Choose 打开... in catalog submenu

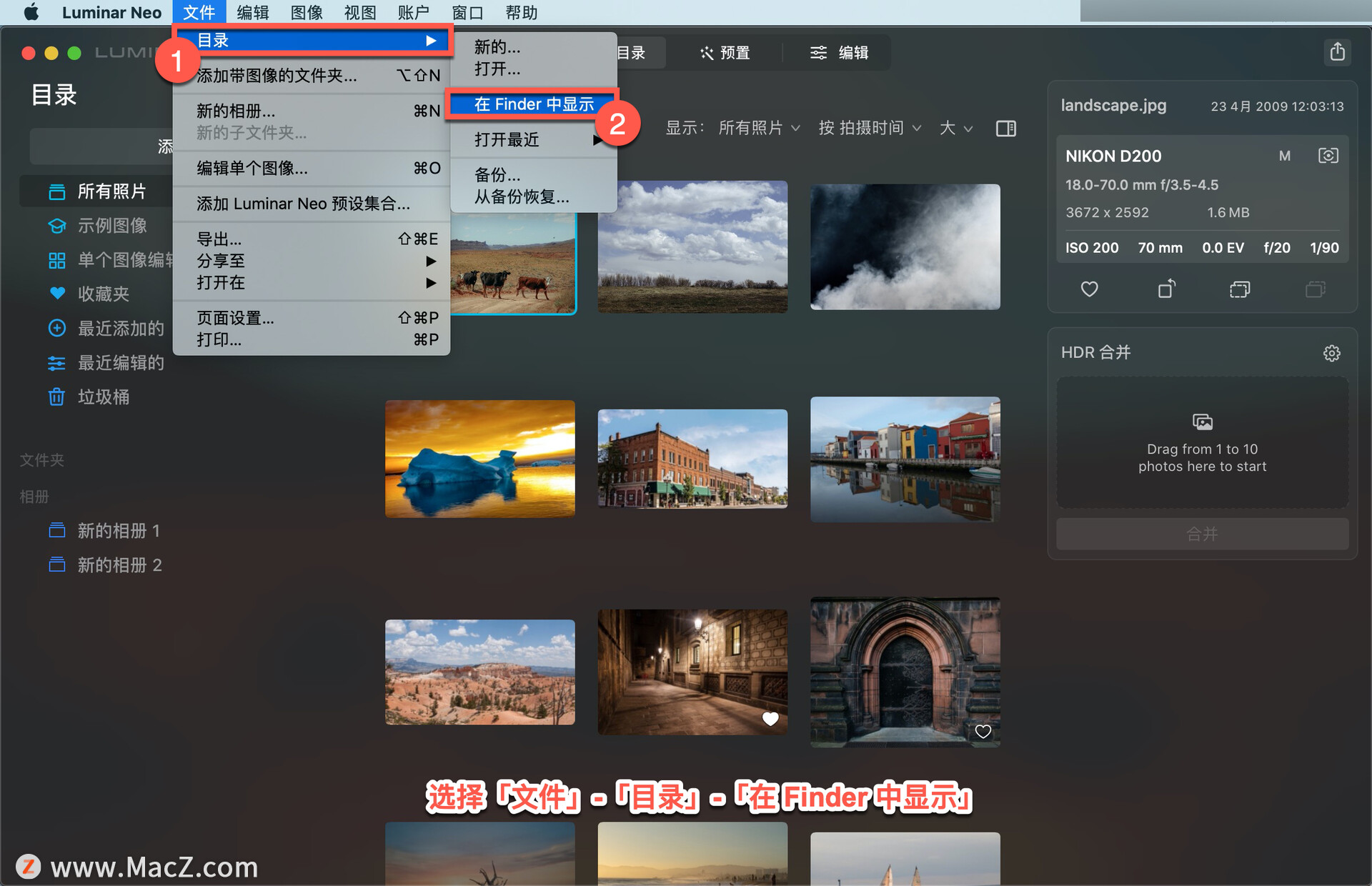click(533, 69)
